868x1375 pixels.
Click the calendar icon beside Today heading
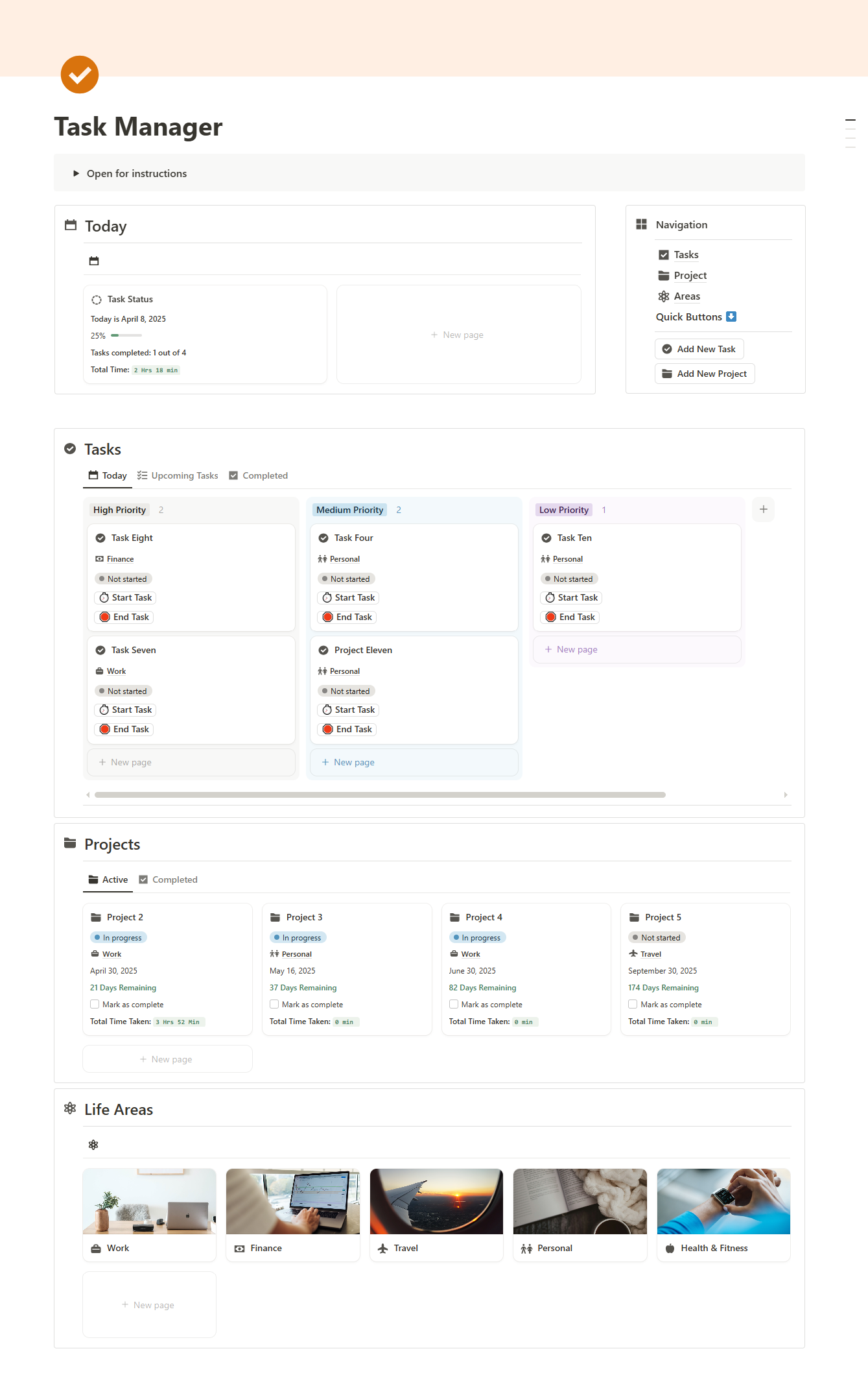[71, 225]
